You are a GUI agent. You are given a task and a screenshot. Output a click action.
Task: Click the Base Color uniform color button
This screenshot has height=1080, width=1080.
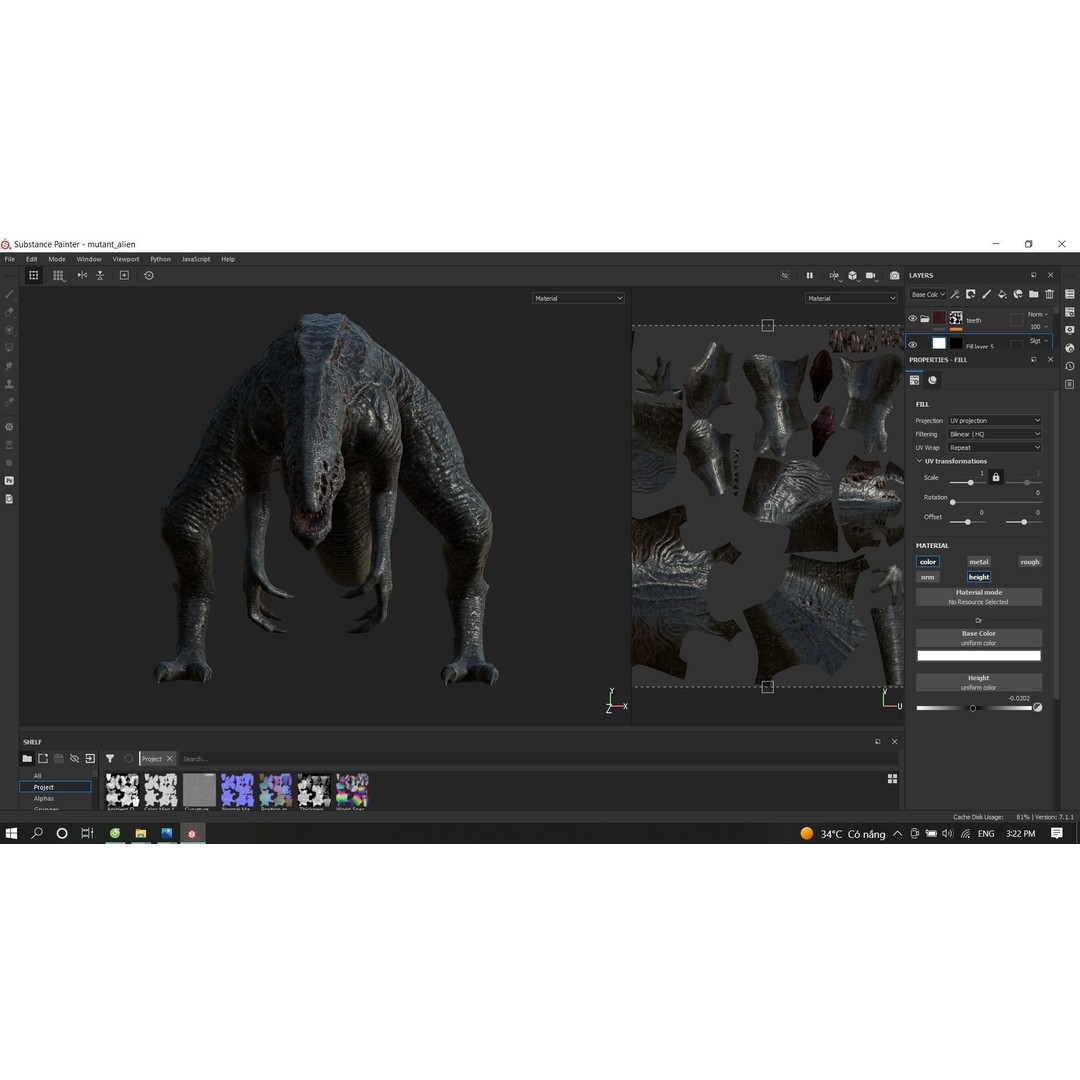pyautogui.click(x=979, y=638)
